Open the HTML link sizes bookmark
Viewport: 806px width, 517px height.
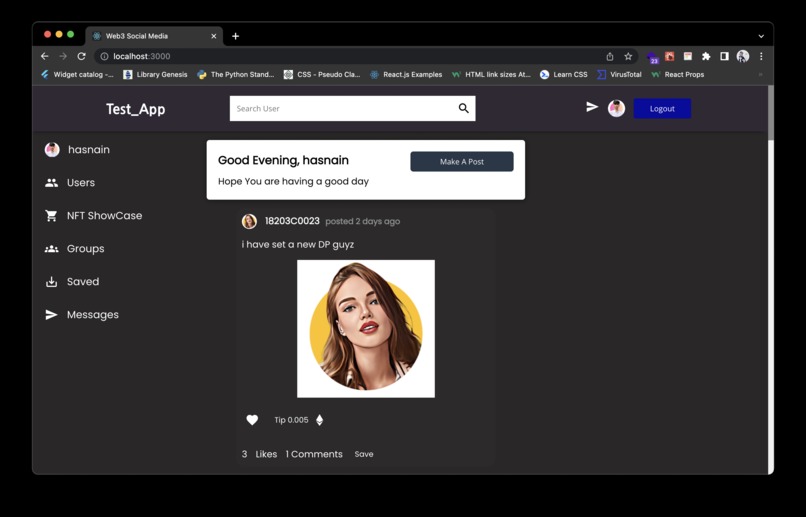click(491, 75)
